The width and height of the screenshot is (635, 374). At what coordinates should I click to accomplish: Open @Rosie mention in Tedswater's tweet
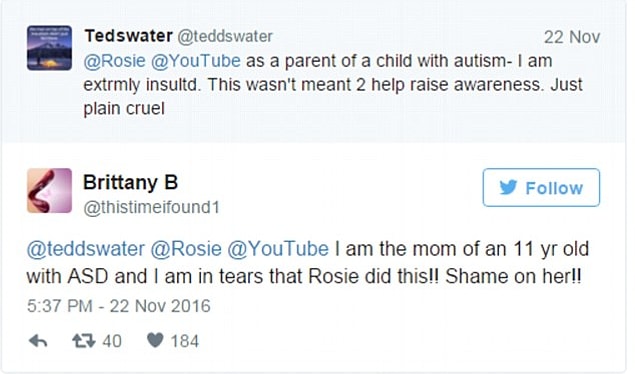(115, 61)
